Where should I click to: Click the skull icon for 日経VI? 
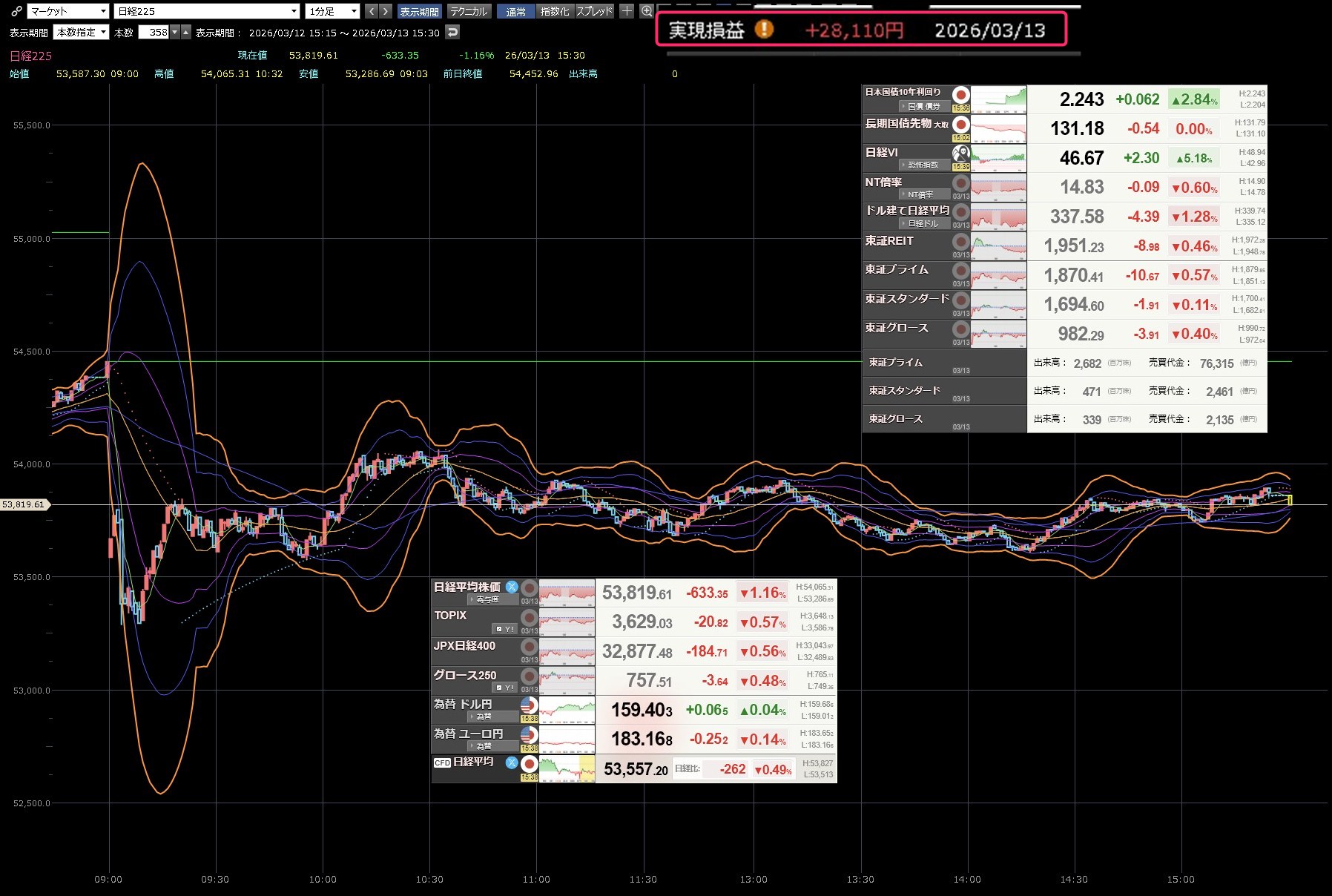pyautogui.click(x=961, y=154)
